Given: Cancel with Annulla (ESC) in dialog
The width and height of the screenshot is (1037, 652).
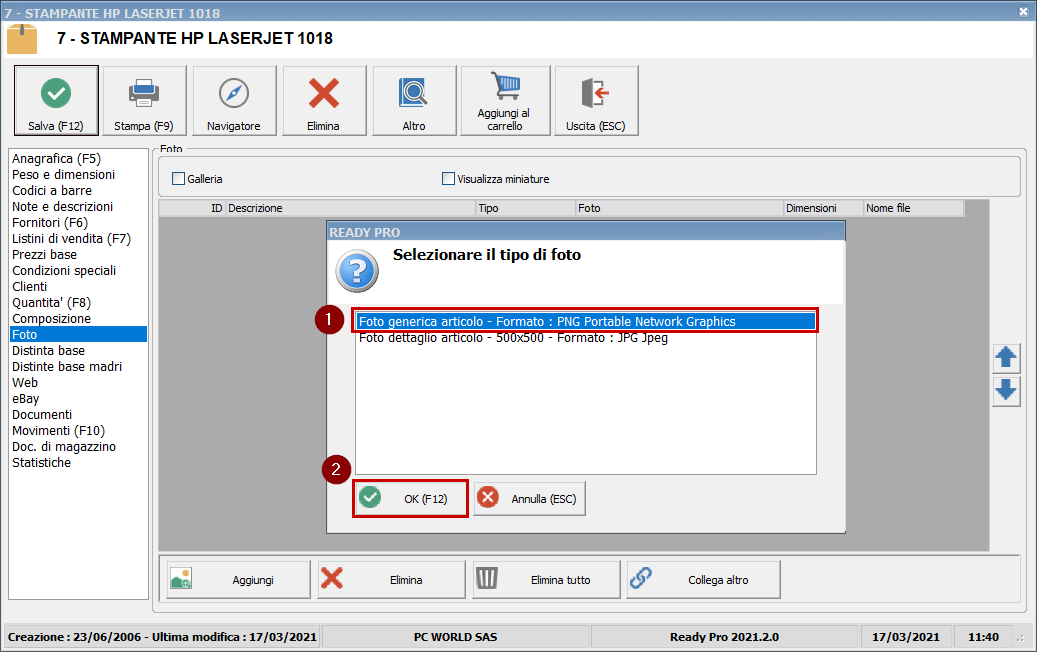Looking at the screenshot, I should click(x=529, y=499).
